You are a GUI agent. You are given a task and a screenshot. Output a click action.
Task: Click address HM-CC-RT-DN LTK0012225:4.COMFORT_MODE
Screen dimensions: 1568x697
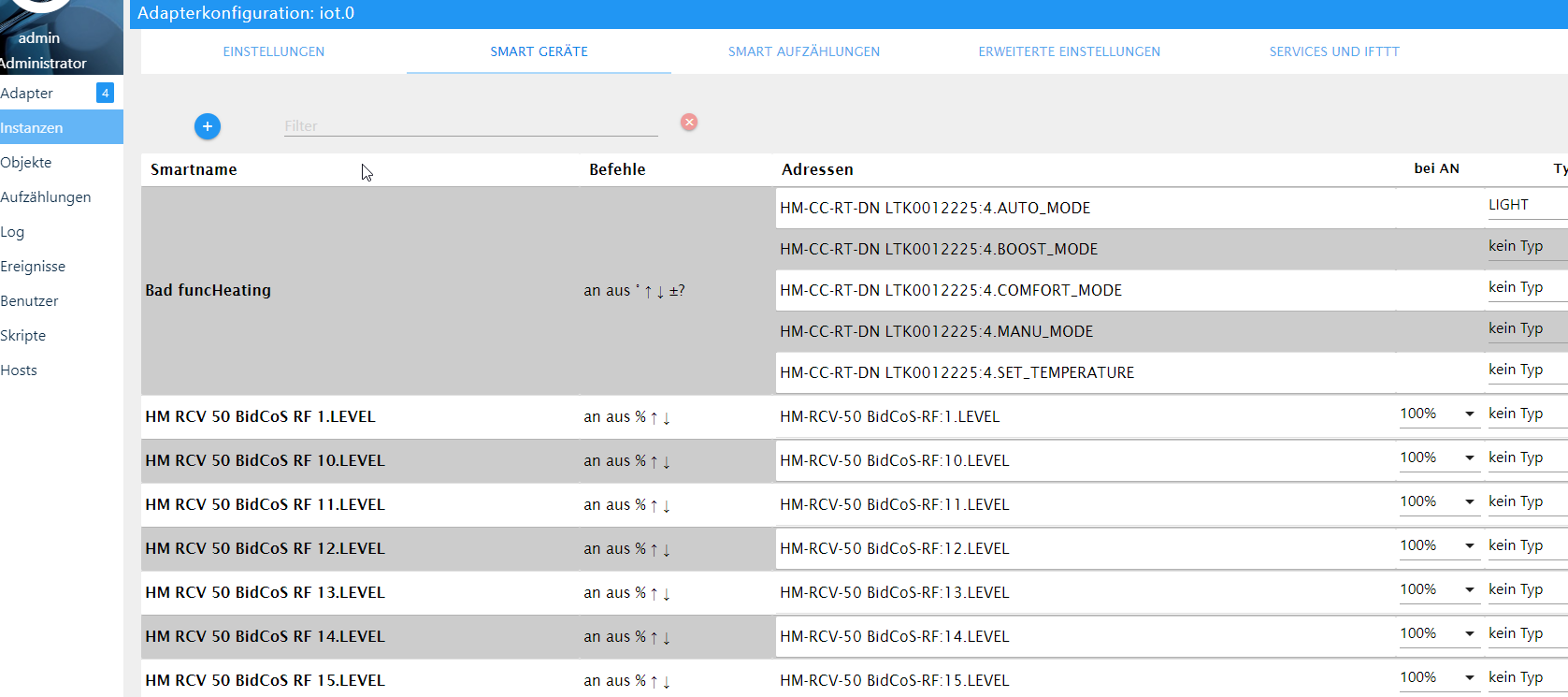coord(951,290)
